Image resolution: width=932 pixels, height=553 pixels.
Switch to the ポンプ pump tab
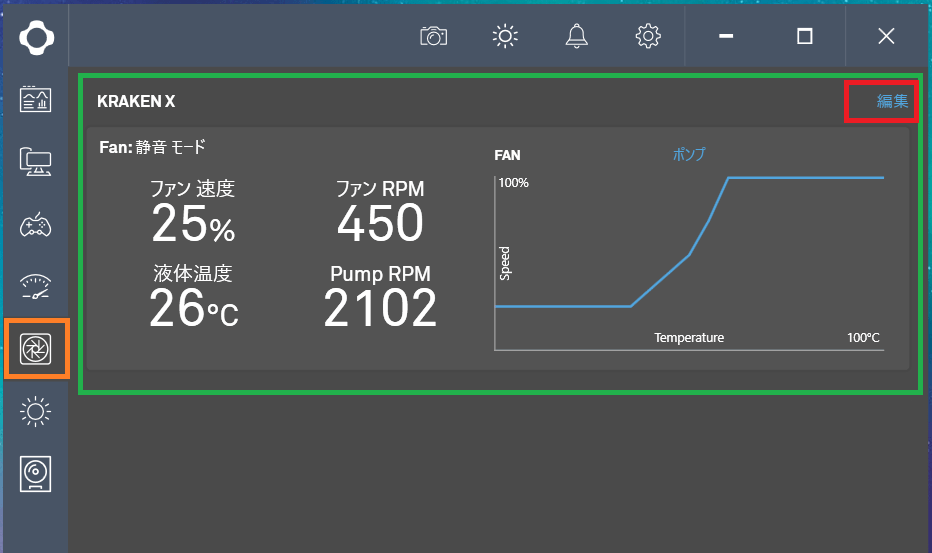(x=689, y=155)
